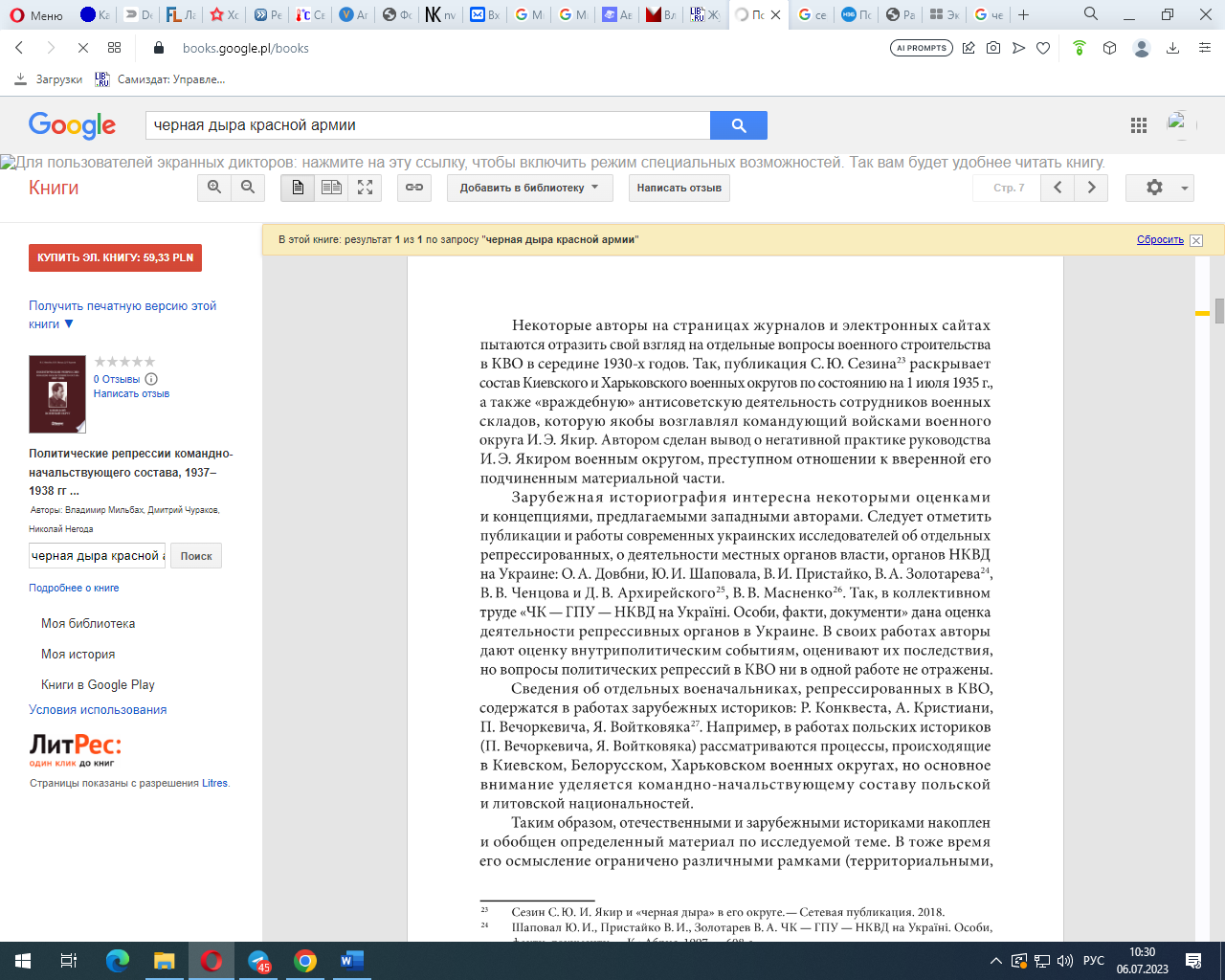
Task: Click the blue Google search button
Action: point(738,125)
